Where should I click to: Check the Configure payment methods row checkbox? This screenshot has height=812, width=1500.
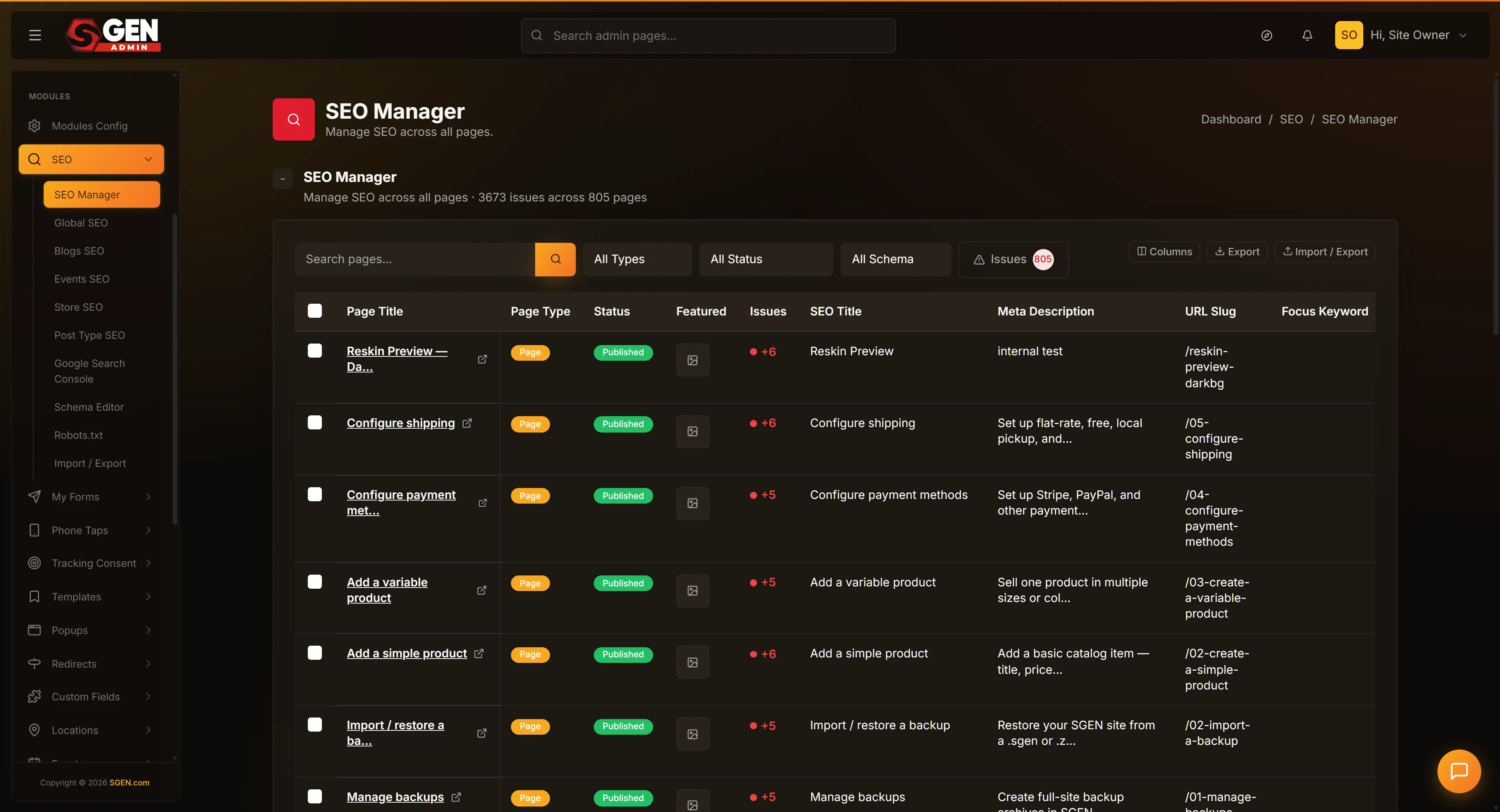[x=314, y=494]
